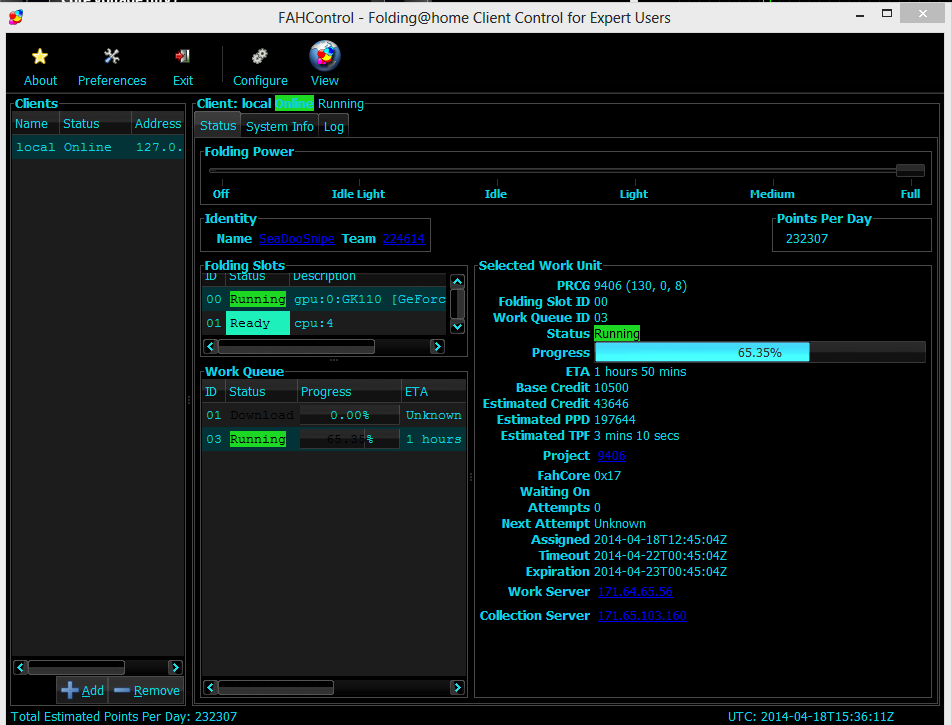Sort clients by Address column header

pyautogui.click(x=158, y=123)
